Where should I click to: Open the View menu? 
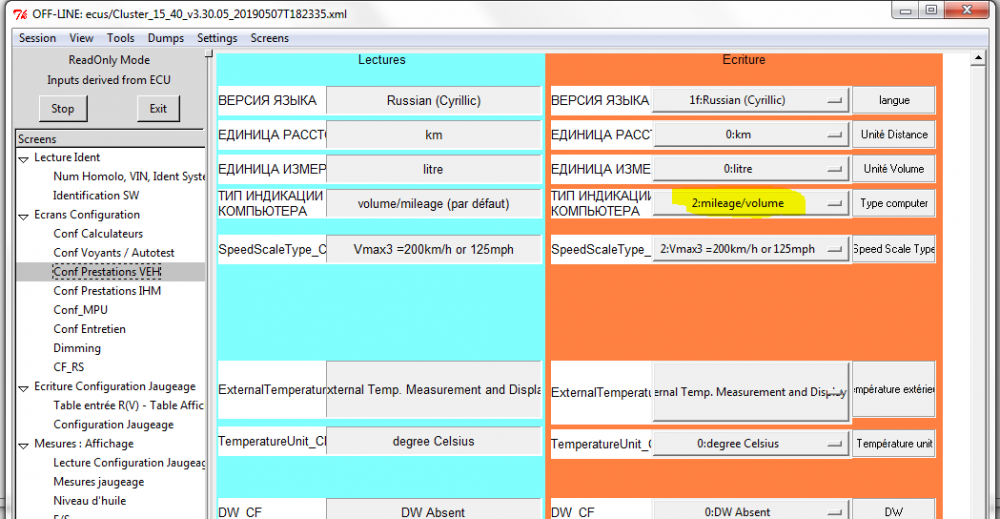[x=81, y=38]
